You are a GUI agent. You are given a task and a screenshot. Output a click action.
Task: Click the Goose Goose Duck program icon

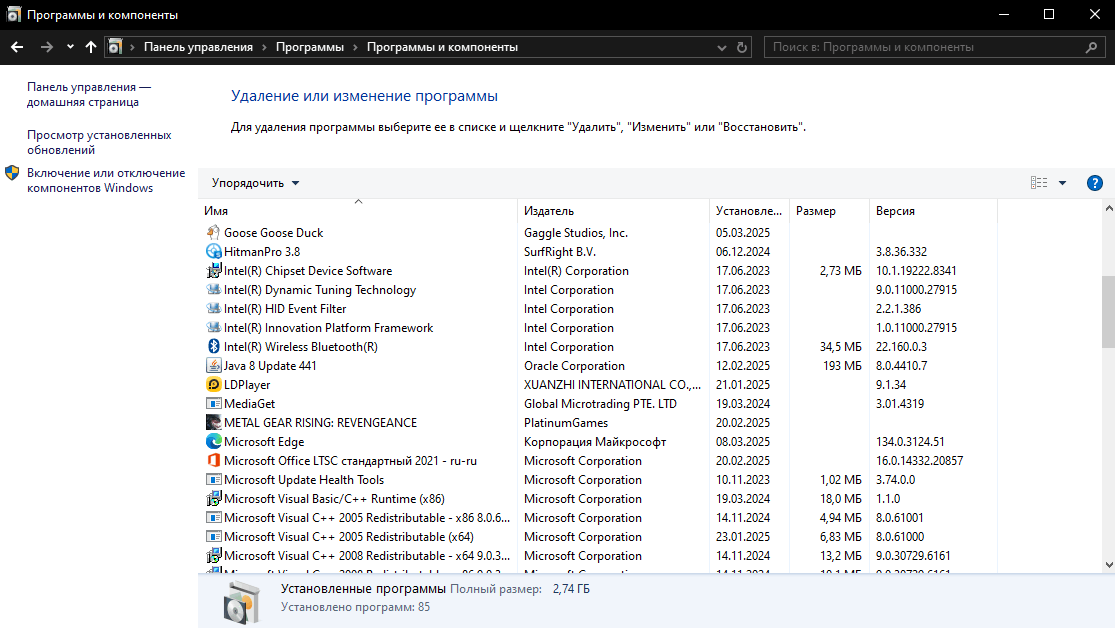[213, 233]
